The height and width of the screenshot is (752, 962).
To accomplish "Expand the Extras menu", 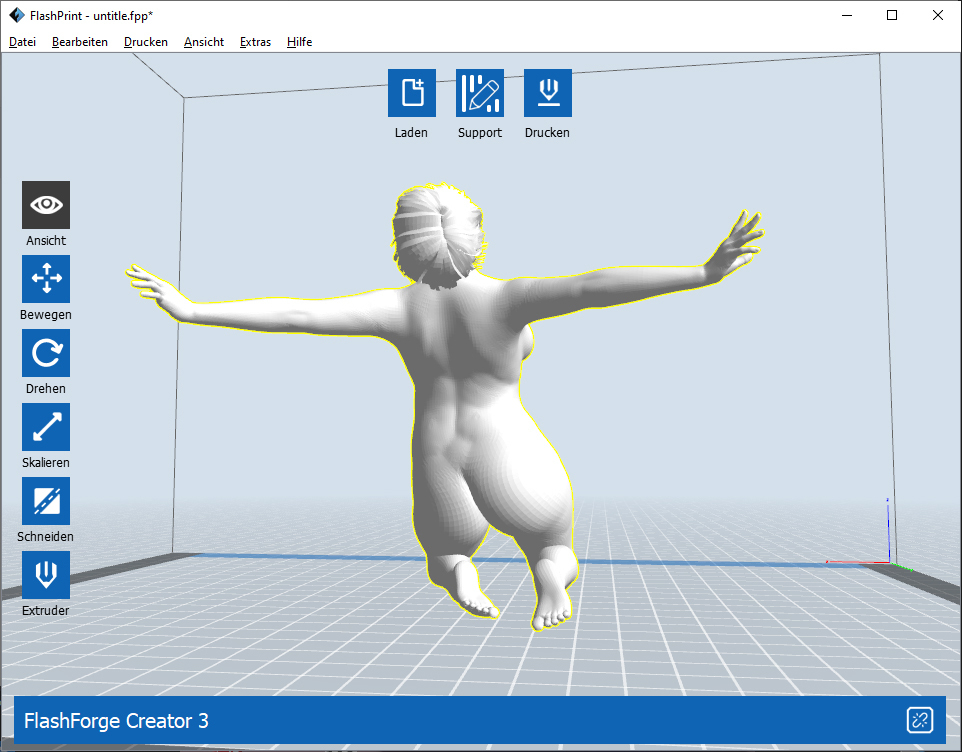I will click(255, 42).
